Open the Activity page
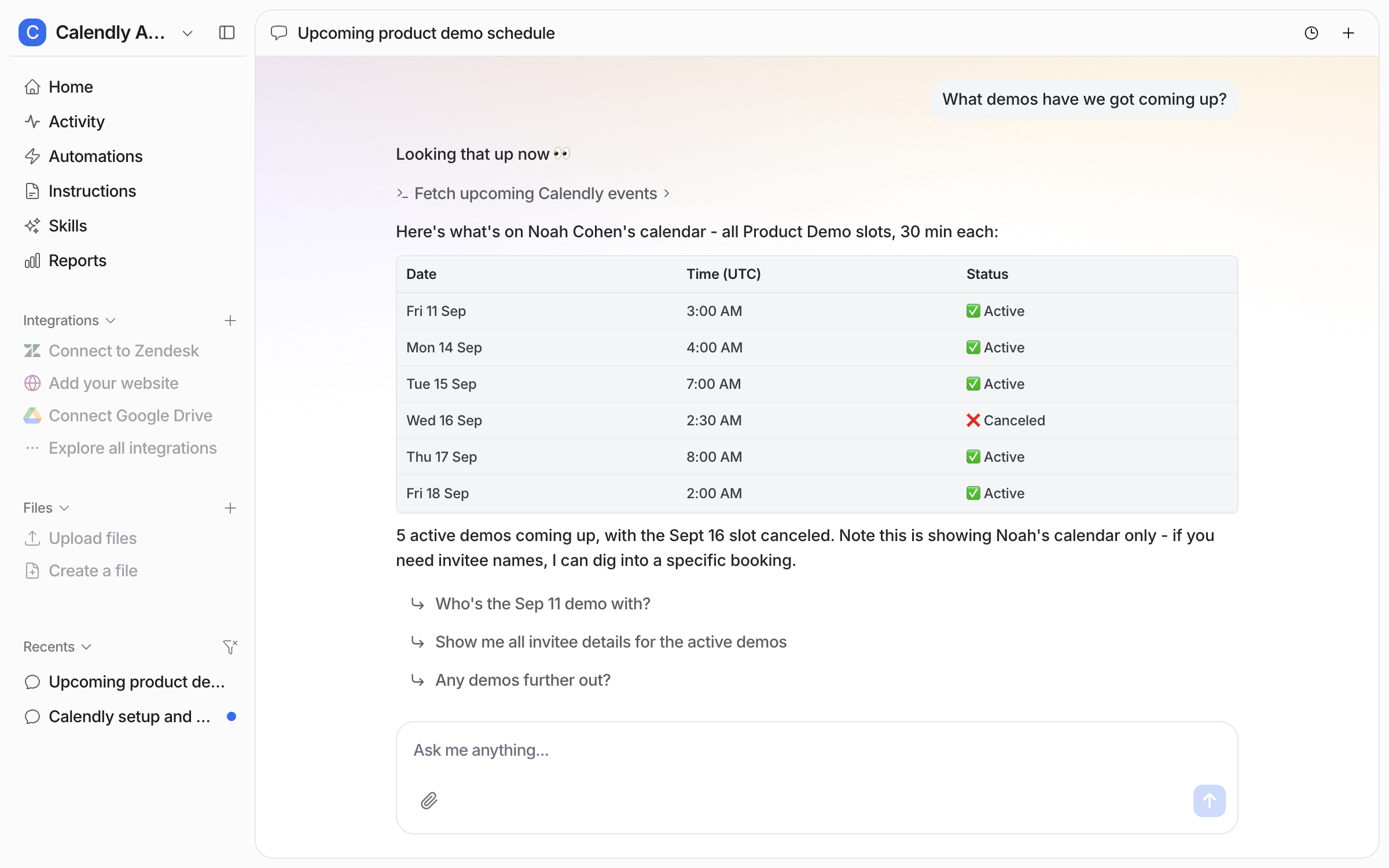The height and width of the screenshot is (868, 1389). point(127,122)
